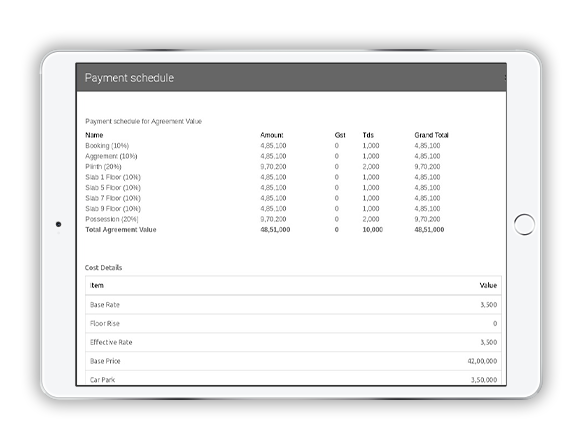This screenshot has width=587, height=437.
Task: Select the Slab 5 Floor (10%) row
Action: click(x=266, y=188)
